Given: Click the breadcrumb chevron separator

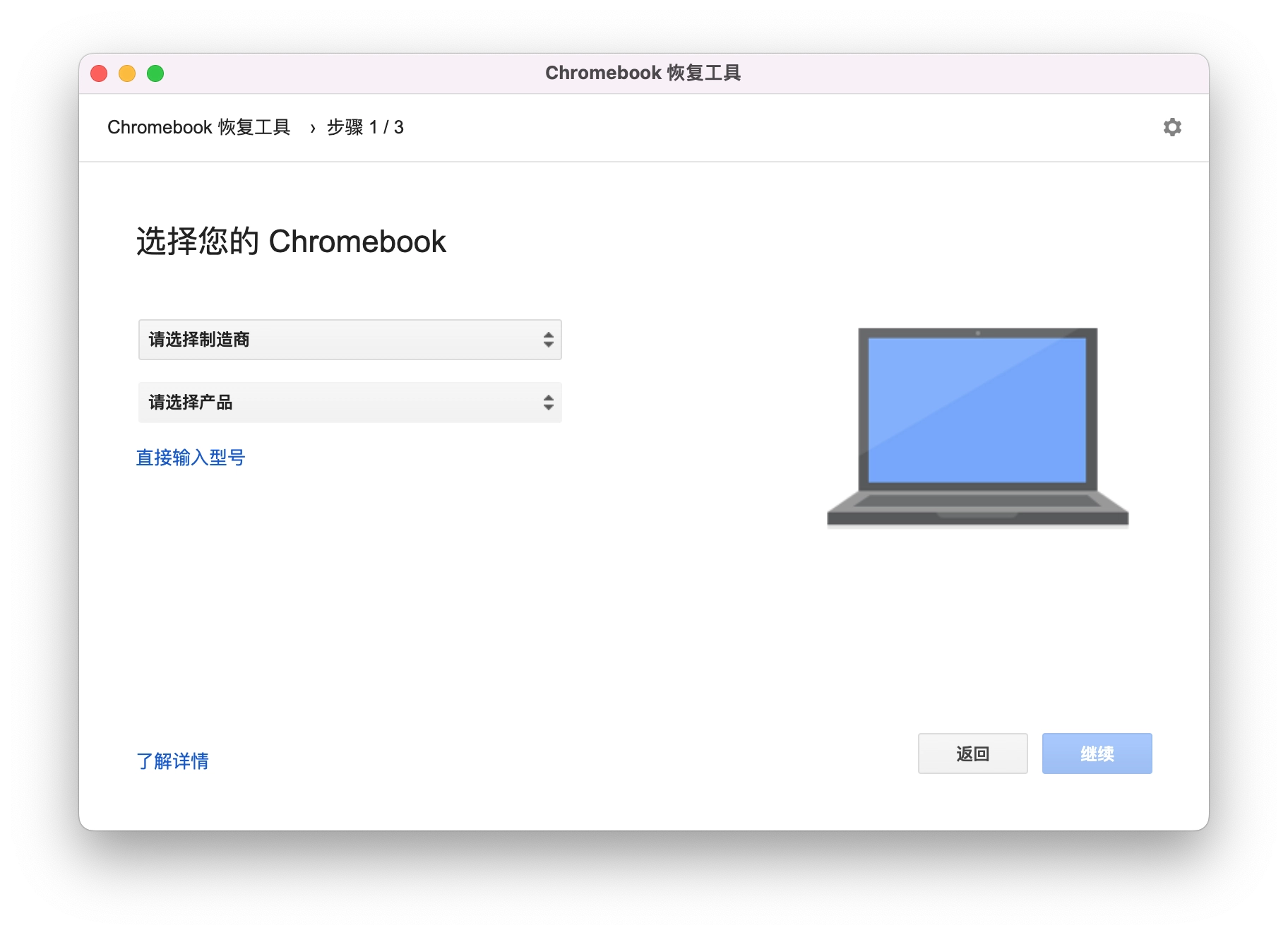Looking at the screenshot, I should pyautogui.click(x=312, y=128).
